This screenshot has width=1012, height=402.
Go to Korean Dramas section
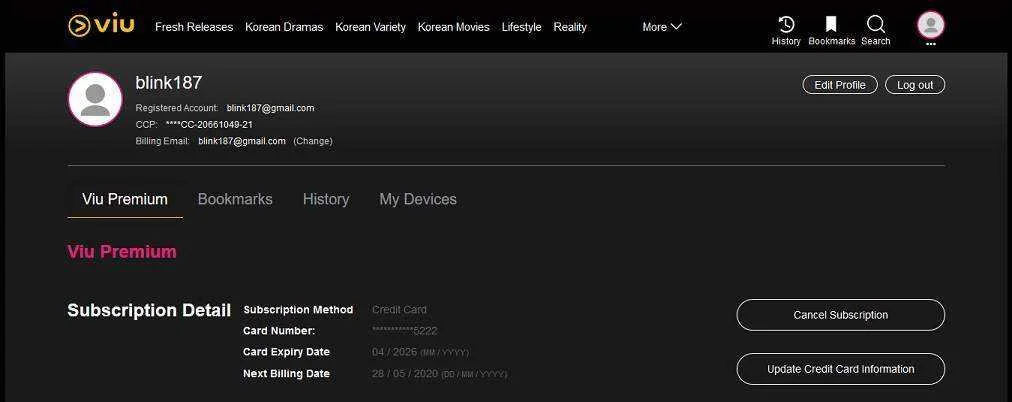(284, 27)
